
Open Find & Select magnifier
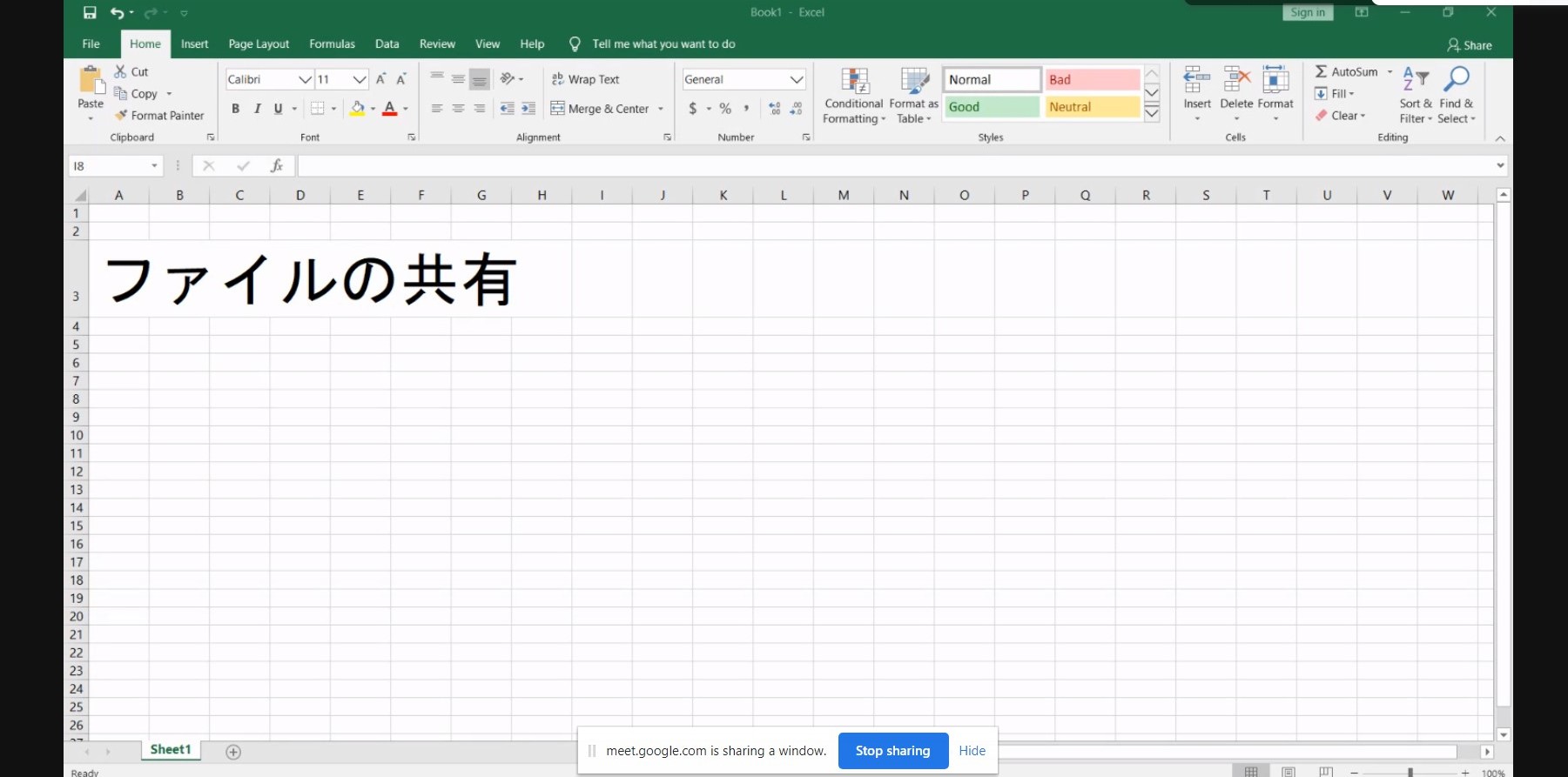coord(1457,95)
